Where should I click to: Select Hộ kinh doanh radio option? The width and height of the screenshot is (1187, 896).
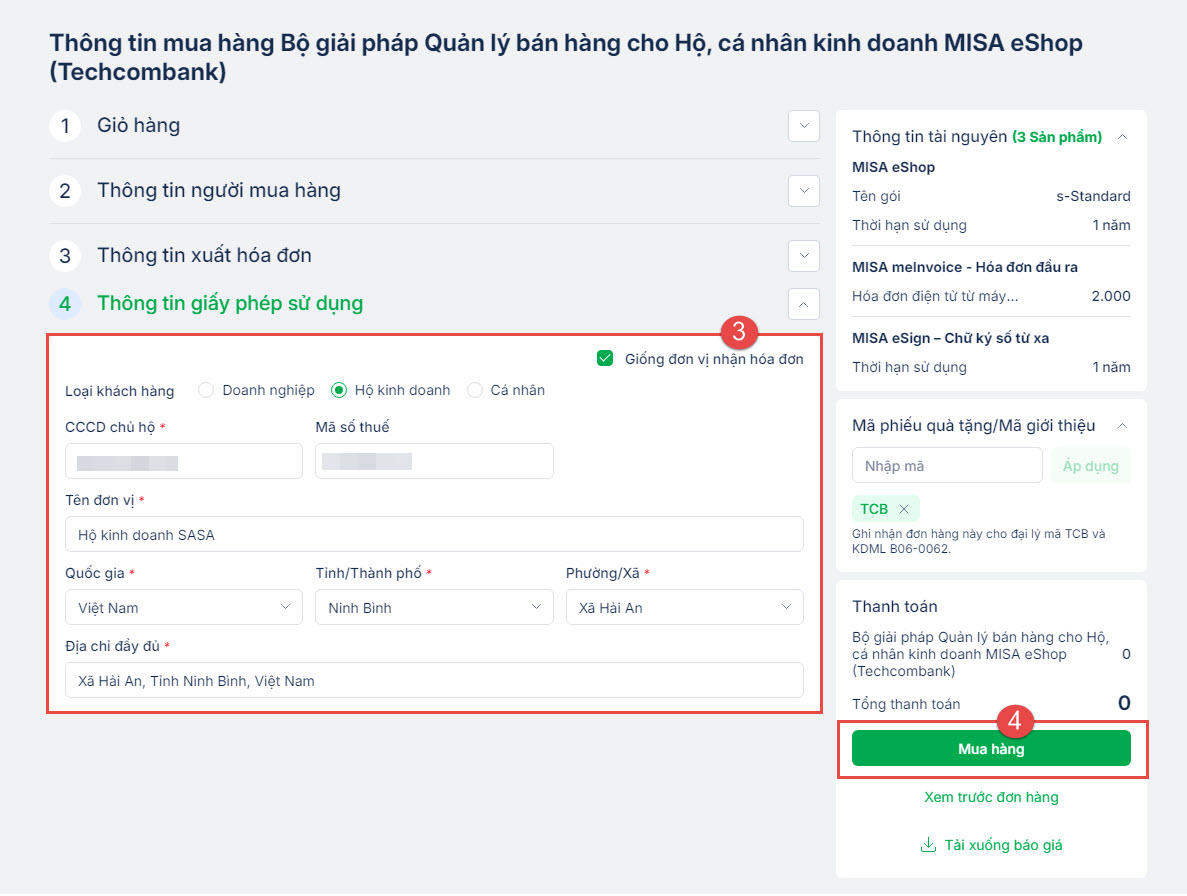point(339,390)
